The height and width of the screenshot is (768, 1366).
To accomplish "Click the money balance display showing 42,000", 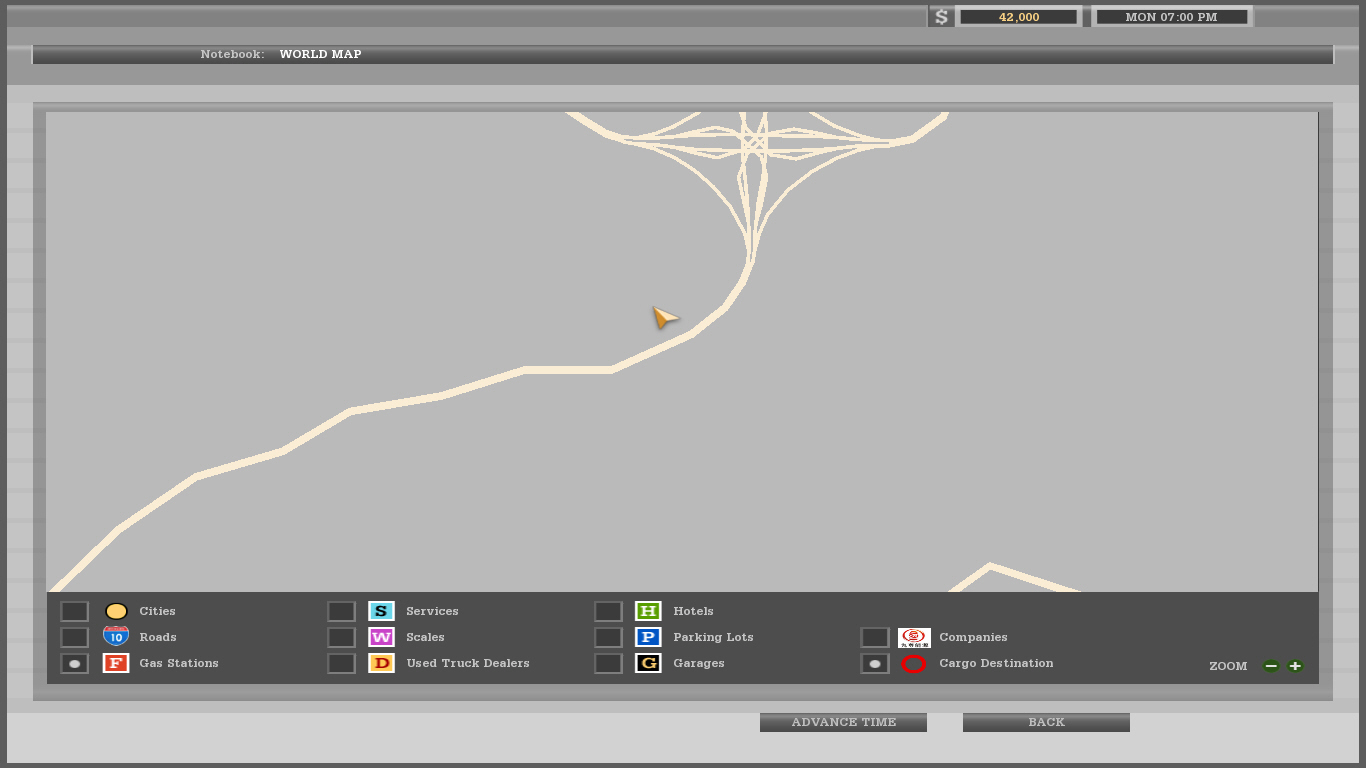I will (1018, 17).
